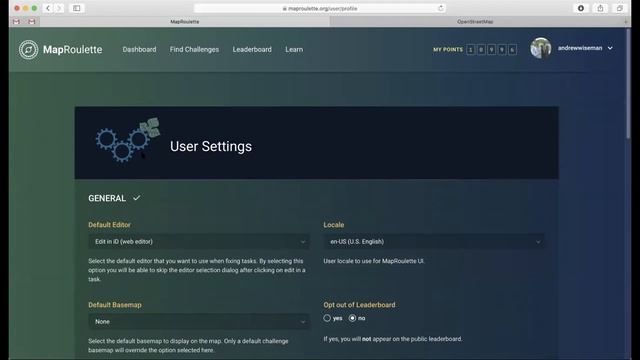Click the MapRoulette brand name link

click(73, 49)
